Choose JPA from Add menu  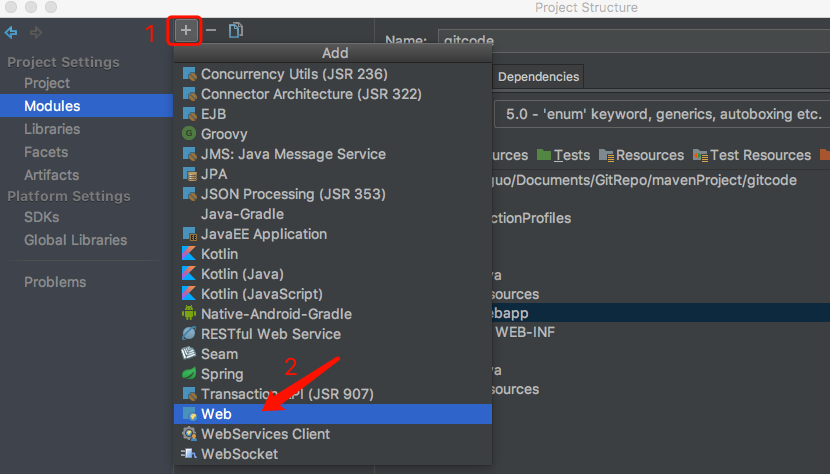pyautogui.click(x=333, y=174)
